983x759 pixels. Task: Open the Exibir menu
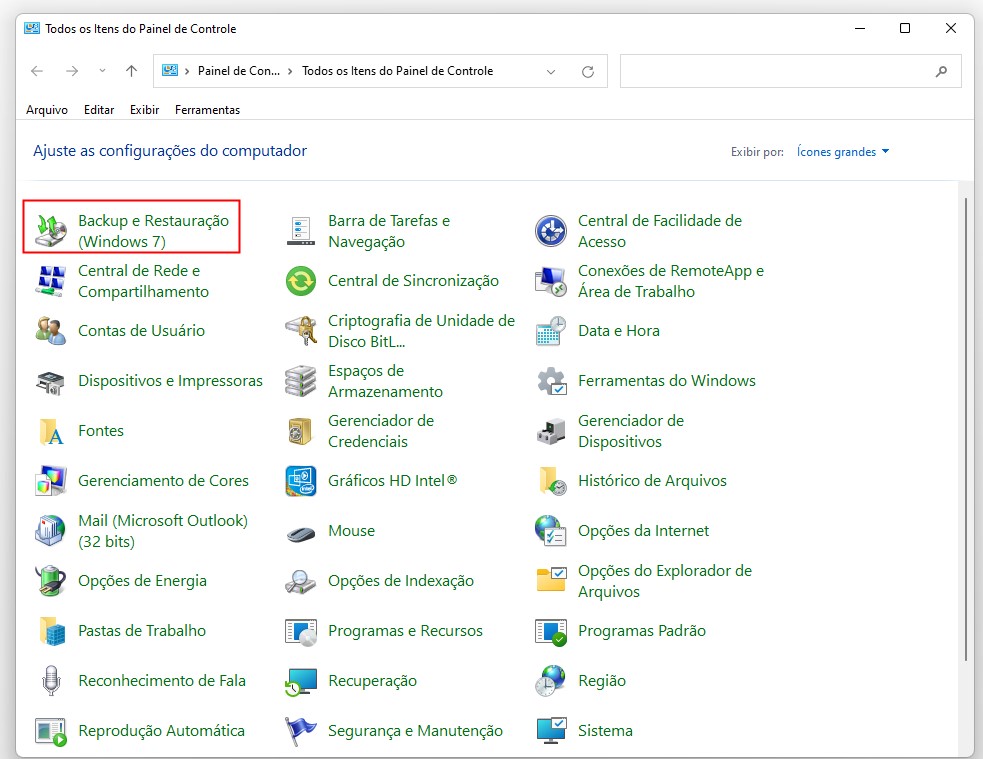pyautogui.click(x=144, y=110)
